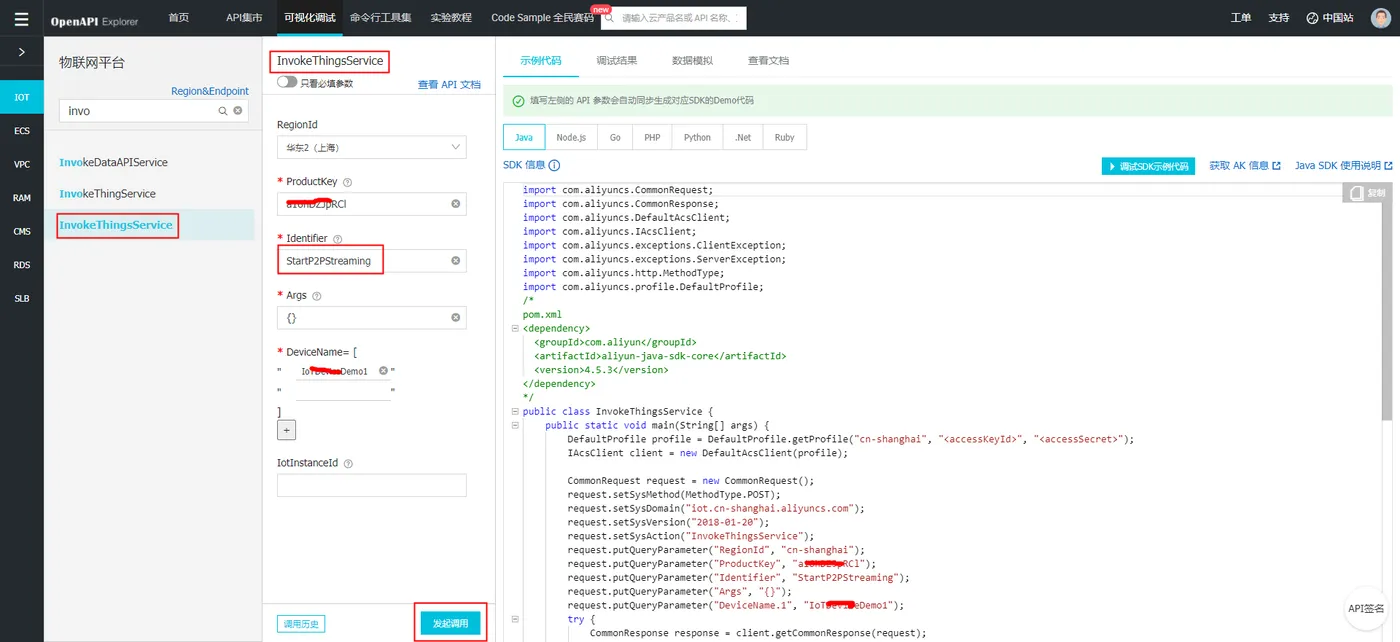This screenshot has width=1400, height=642.
Task: Select the CMS product in sidebar
Action: (21, 231)
